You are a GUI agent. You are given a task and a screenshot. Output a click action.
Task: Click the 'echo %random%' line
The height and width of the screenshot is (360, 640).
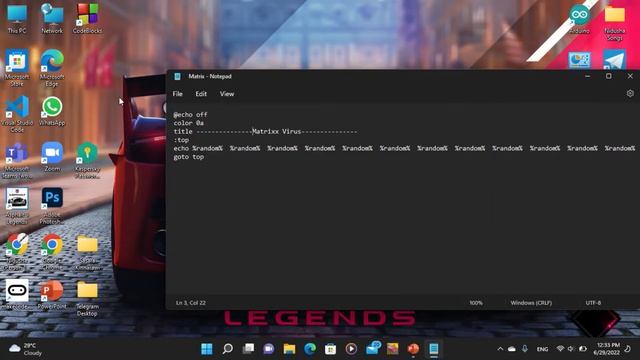pyautogui.click(x=404, y=148)
